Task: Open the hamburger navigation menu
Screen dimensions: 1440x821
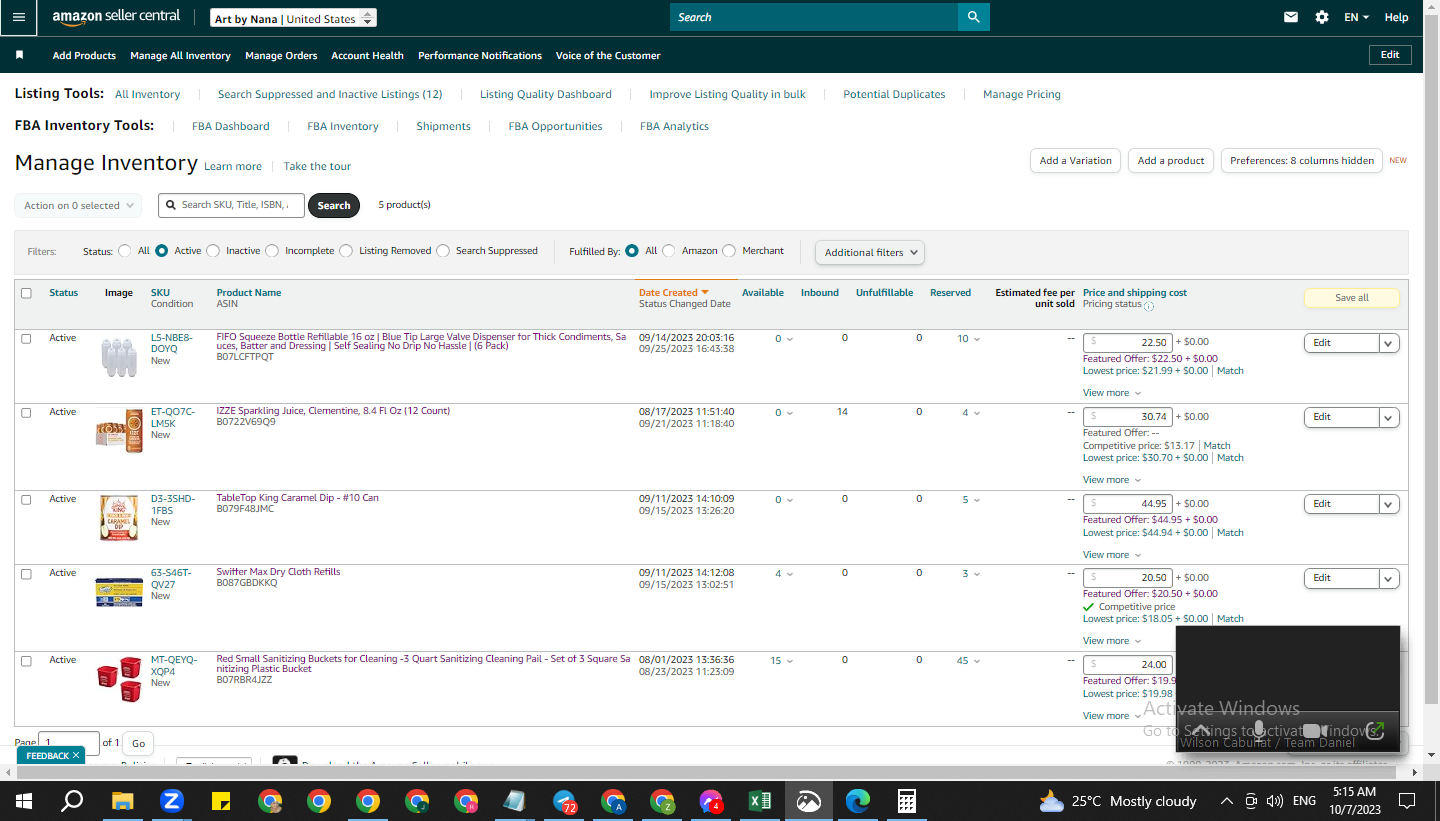Action: 19,17
